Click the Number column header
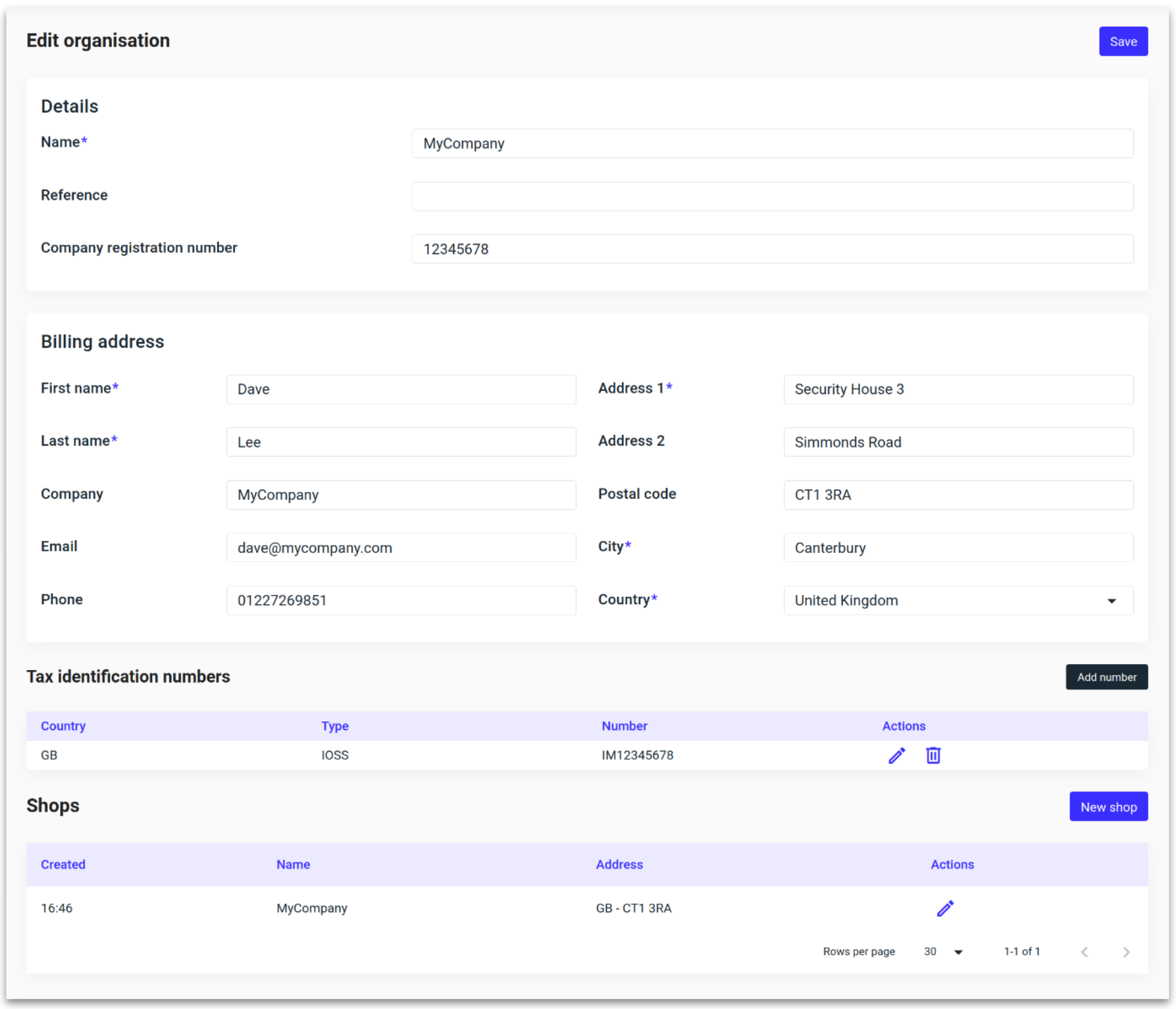The height and width of the screenshot is (1009, 1176). click(625, 726)
